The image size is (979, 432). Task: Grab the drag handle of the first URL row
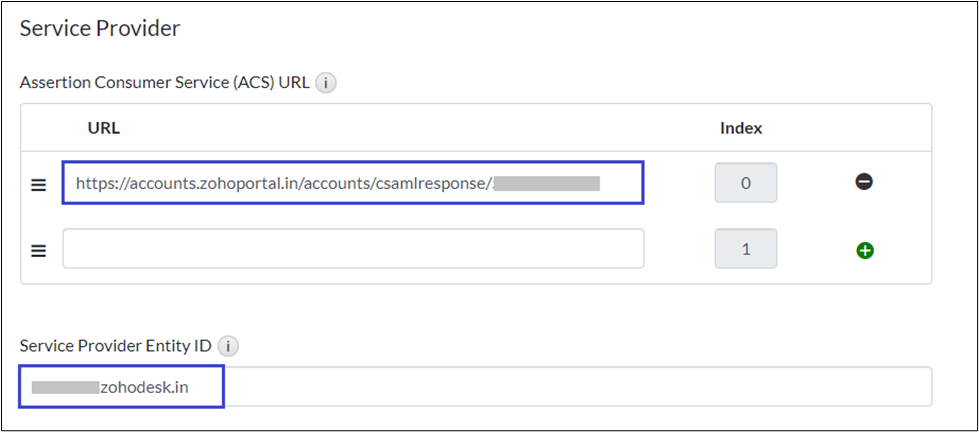tap(39, 185)
